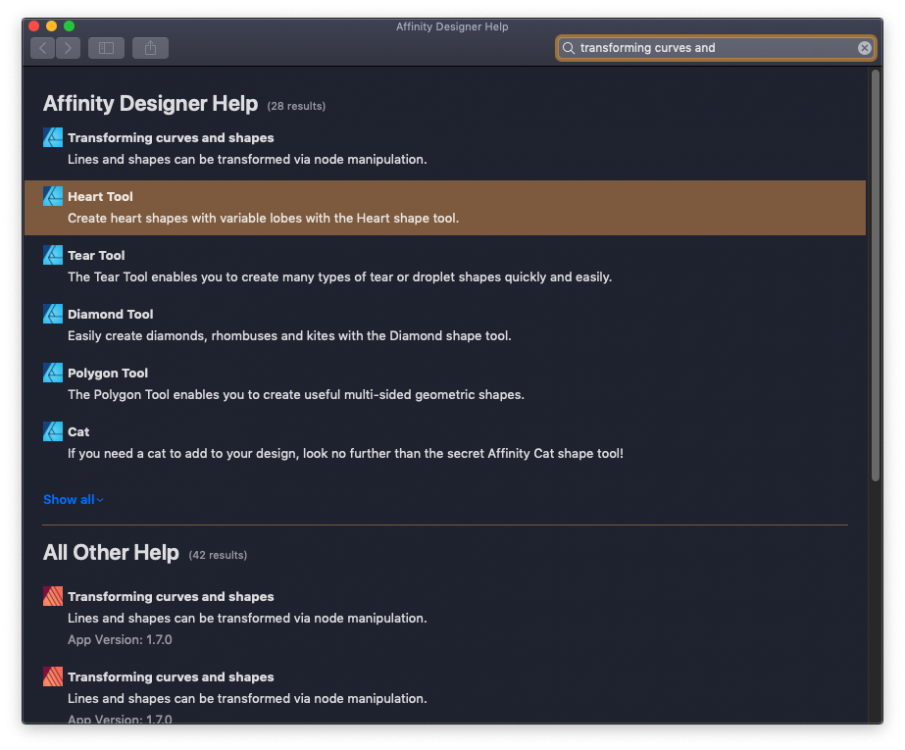Open the Polygon Tool help article

(107, 373)
